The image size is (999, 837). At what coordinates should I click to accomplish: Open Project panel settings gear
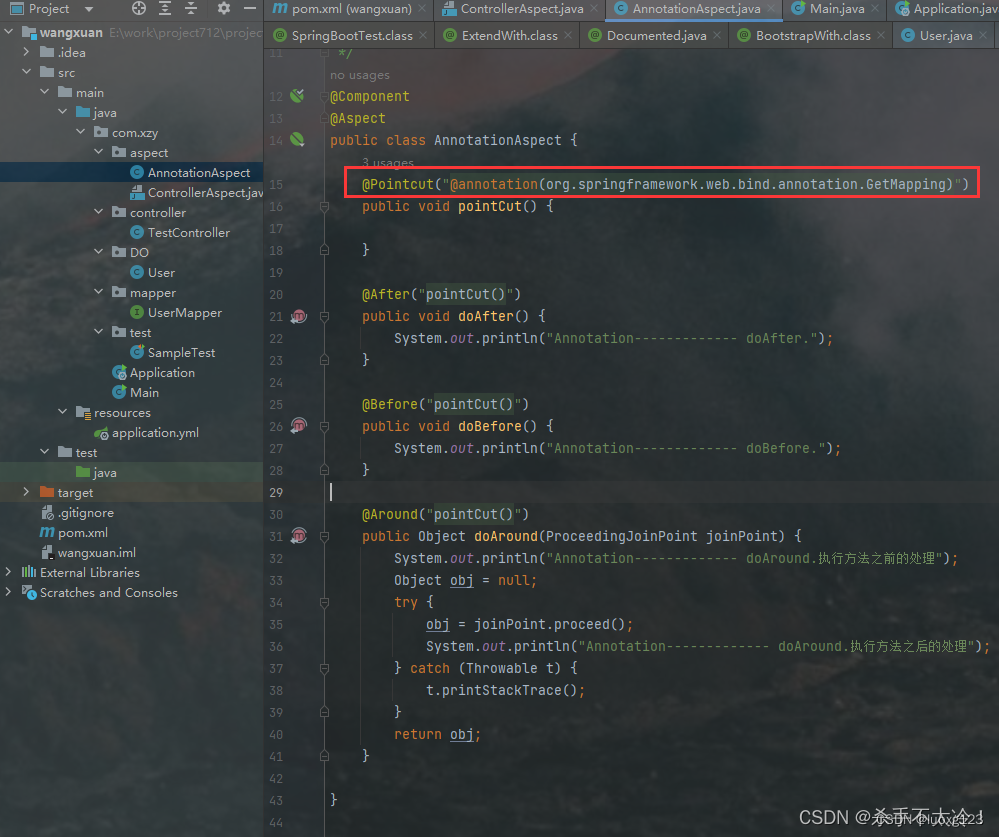pyautogui.click(x=224, y=8)
